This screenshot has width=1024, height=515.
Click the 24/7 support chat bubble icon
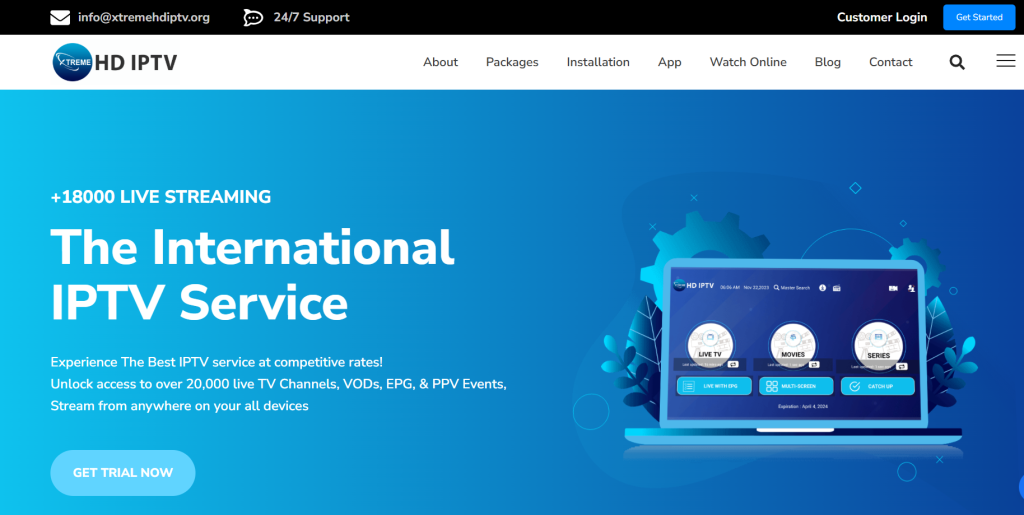click(253, 18)
